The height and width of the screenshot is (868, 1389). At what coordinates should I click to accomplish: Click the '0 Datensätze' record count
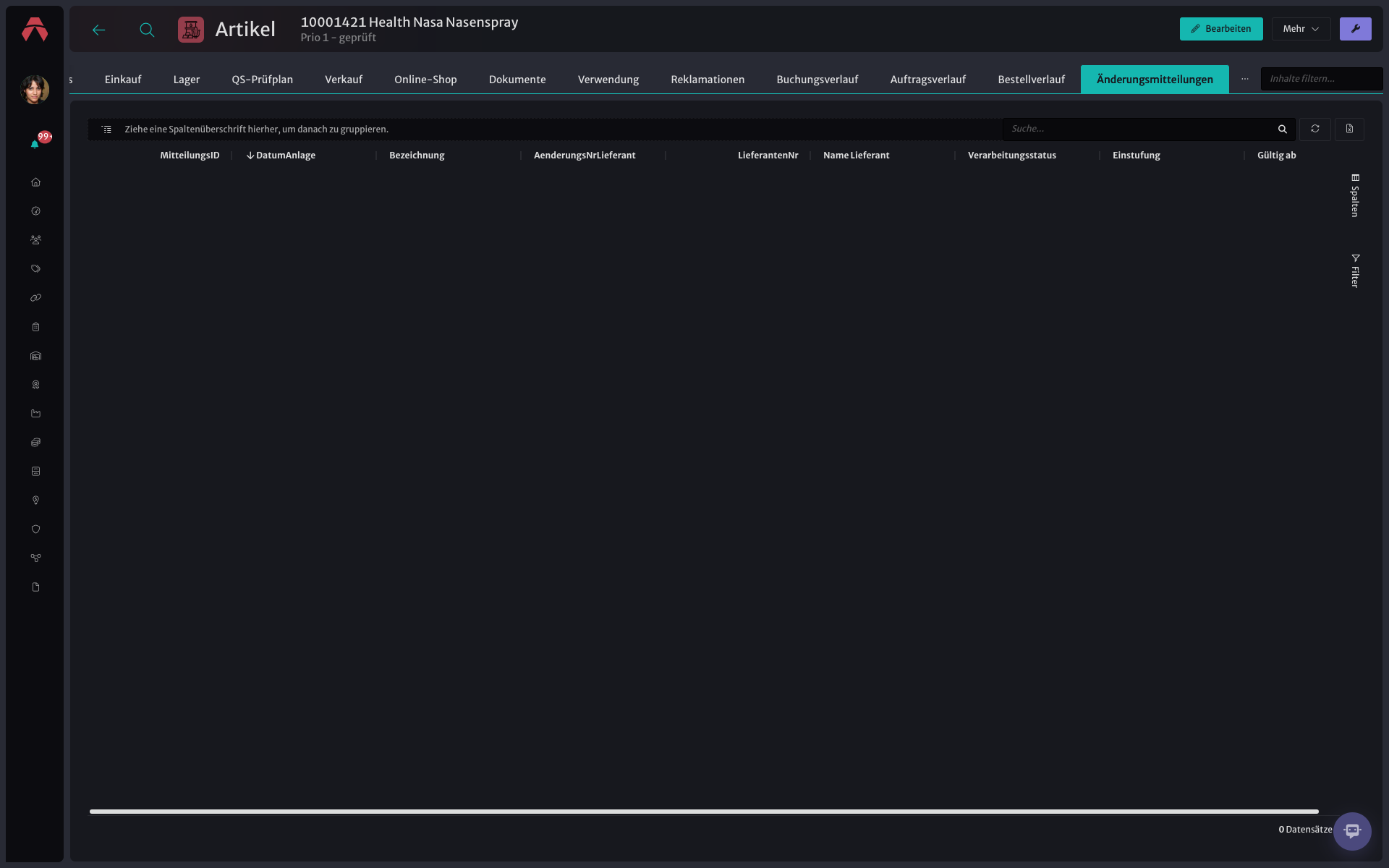coord(1305,830)
